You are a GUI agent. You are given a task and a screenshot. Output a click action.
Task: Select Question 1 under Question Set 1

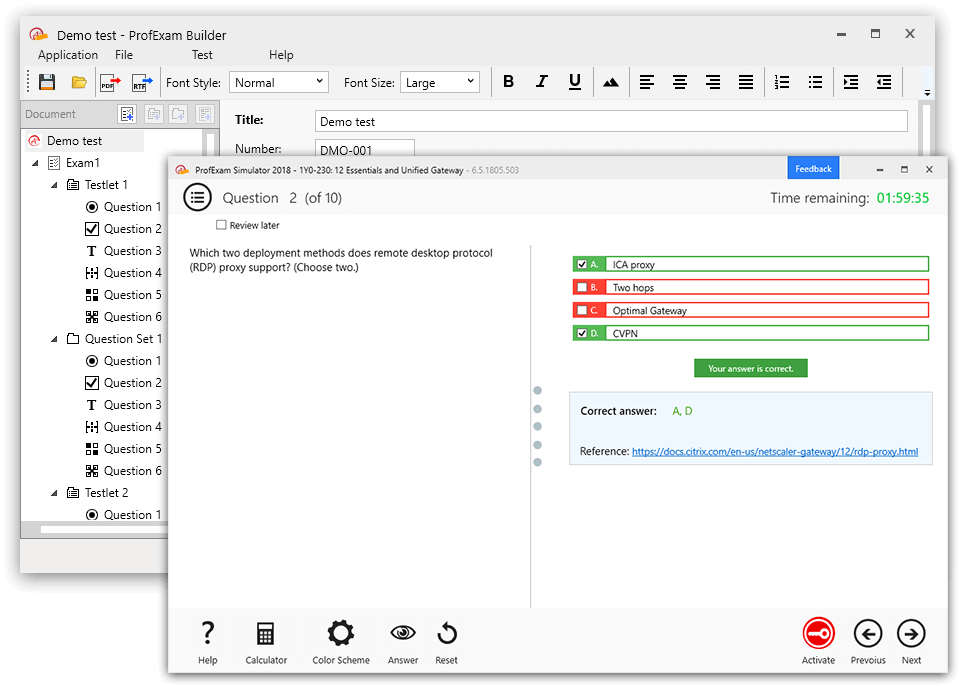124,361
